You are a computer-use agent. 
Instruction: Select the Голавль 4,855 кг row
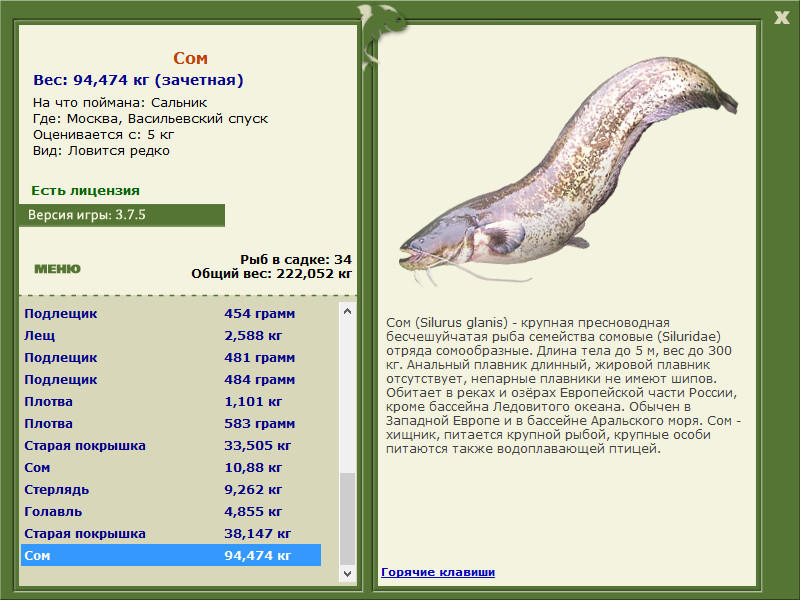coord(171,511)
